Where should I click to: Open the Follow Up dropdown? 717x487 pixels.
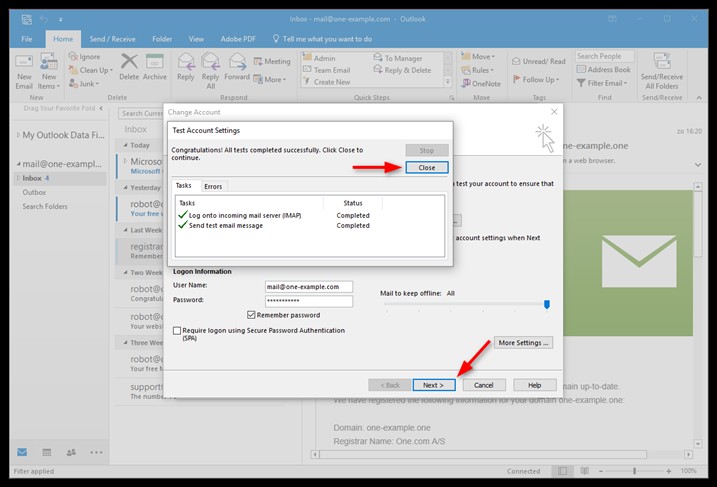pyautogui.click(x=535, y=79)
